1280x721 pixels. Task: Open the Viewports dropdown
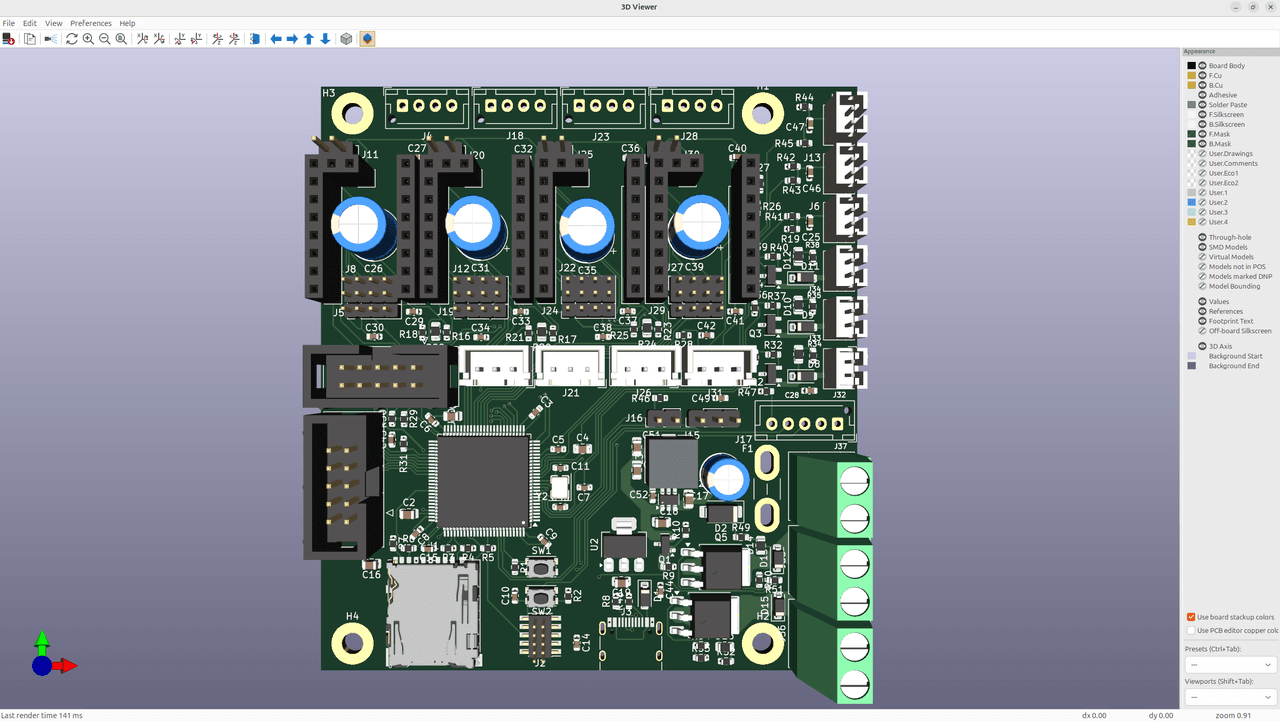click(x=1229, y=697)
